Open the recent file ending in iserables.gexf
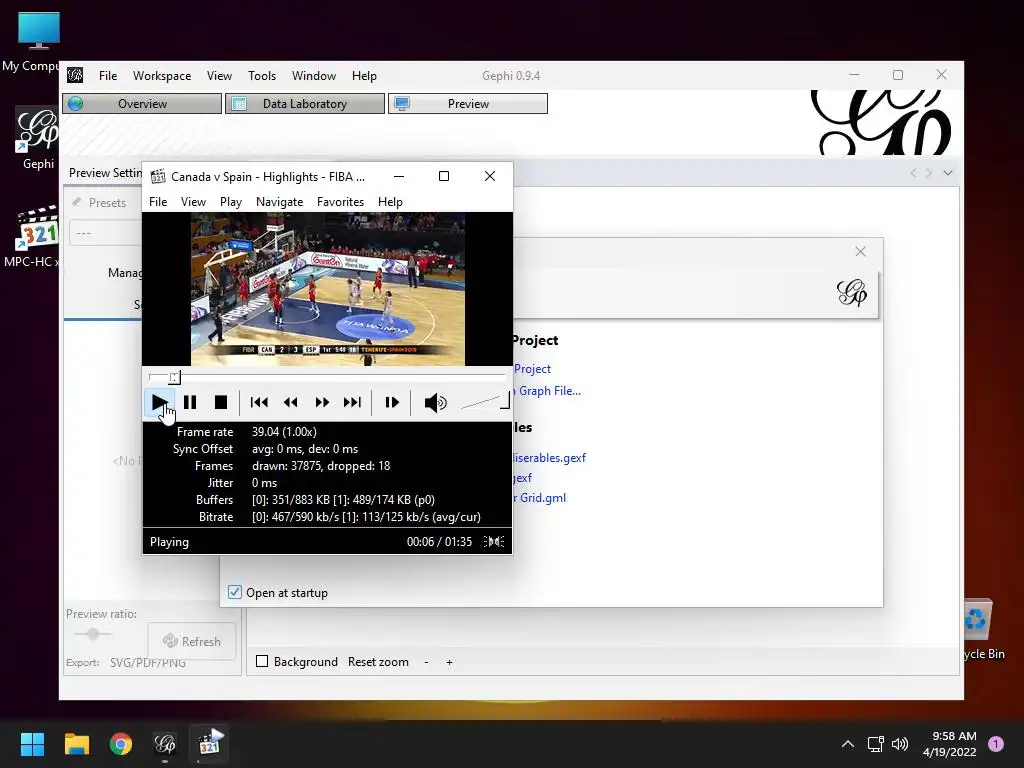The width and height of the screenshot is (1024, 768). (550, 458)
